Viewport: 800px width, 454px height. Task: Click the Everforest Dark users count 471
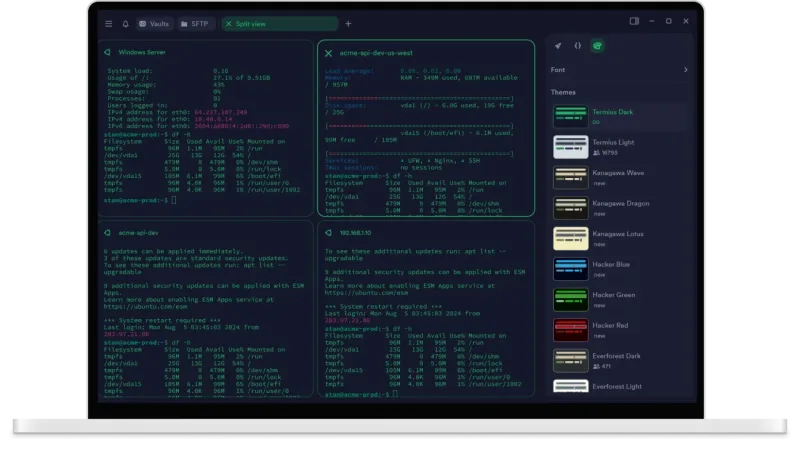pyautogui.click(x=602, y=366)
